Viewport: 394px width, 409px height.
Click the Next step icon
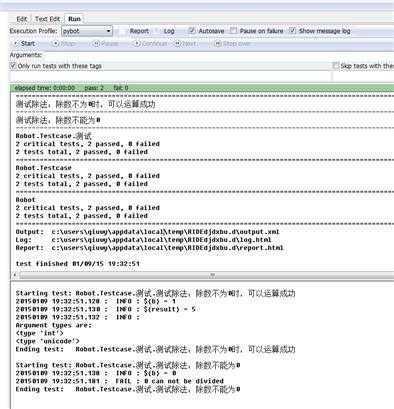click(178, 44)
